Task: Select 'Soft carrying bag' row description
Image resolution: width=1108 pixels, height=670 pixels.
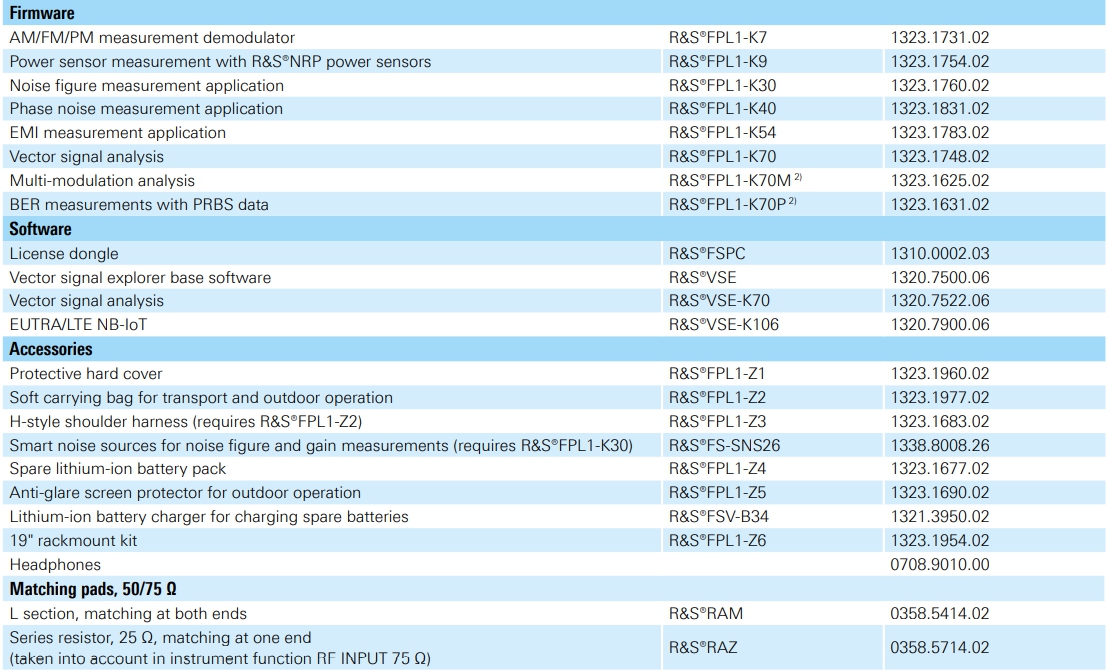Action: (201, 398)
